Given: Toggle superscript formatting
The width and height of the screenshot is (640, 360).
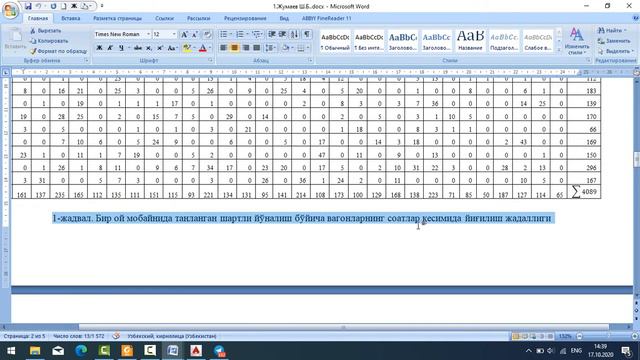Looking at the screenshot, I should (160, 48).
